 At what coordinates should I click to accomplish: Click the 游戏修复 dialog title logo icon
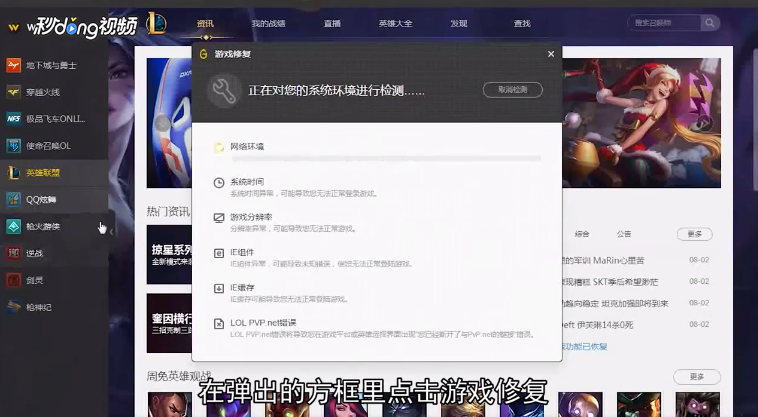pos(204,54)
